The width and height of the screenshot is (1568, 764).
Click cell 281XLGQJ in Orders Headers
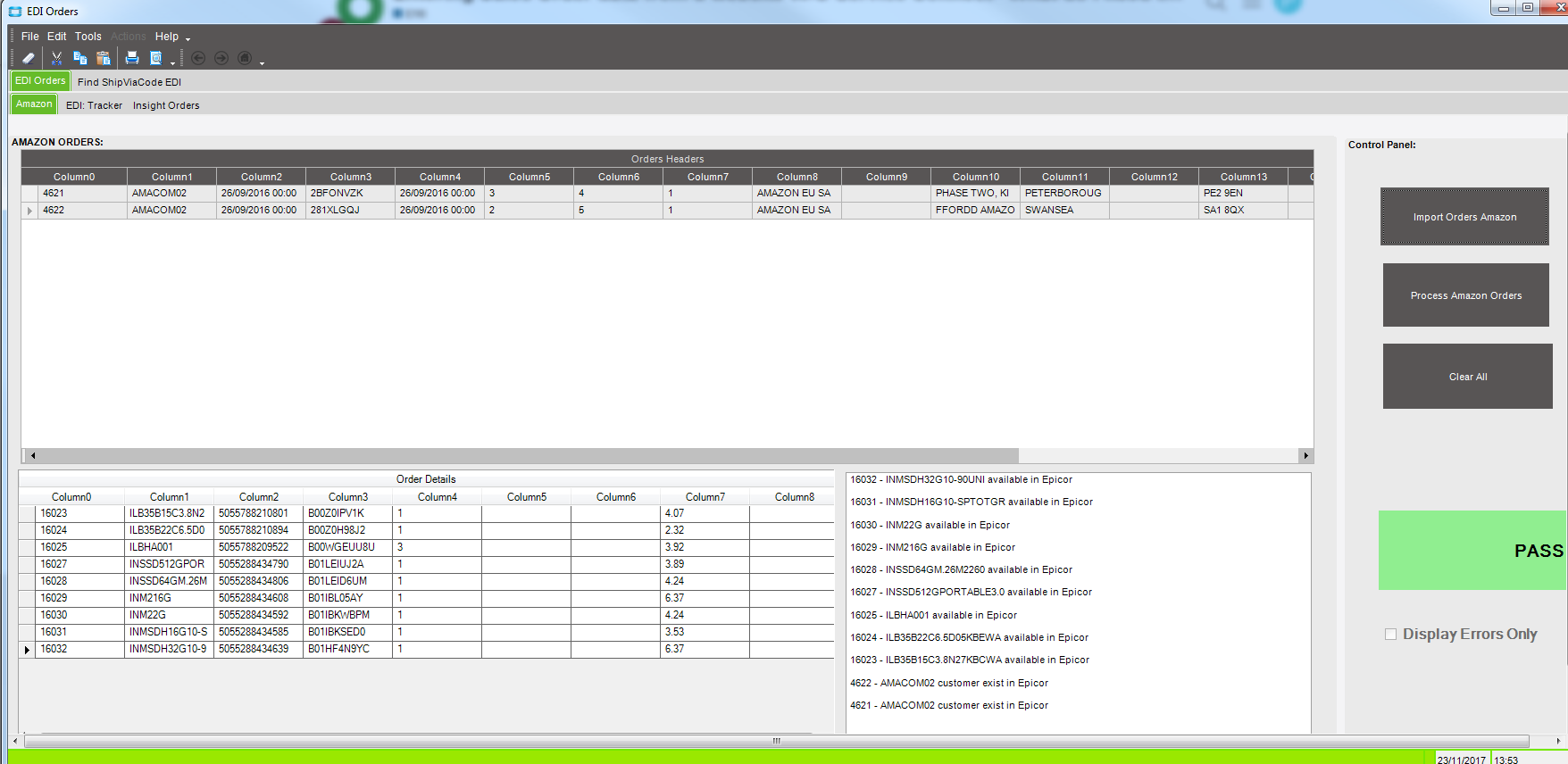click(x=351, y=211)
